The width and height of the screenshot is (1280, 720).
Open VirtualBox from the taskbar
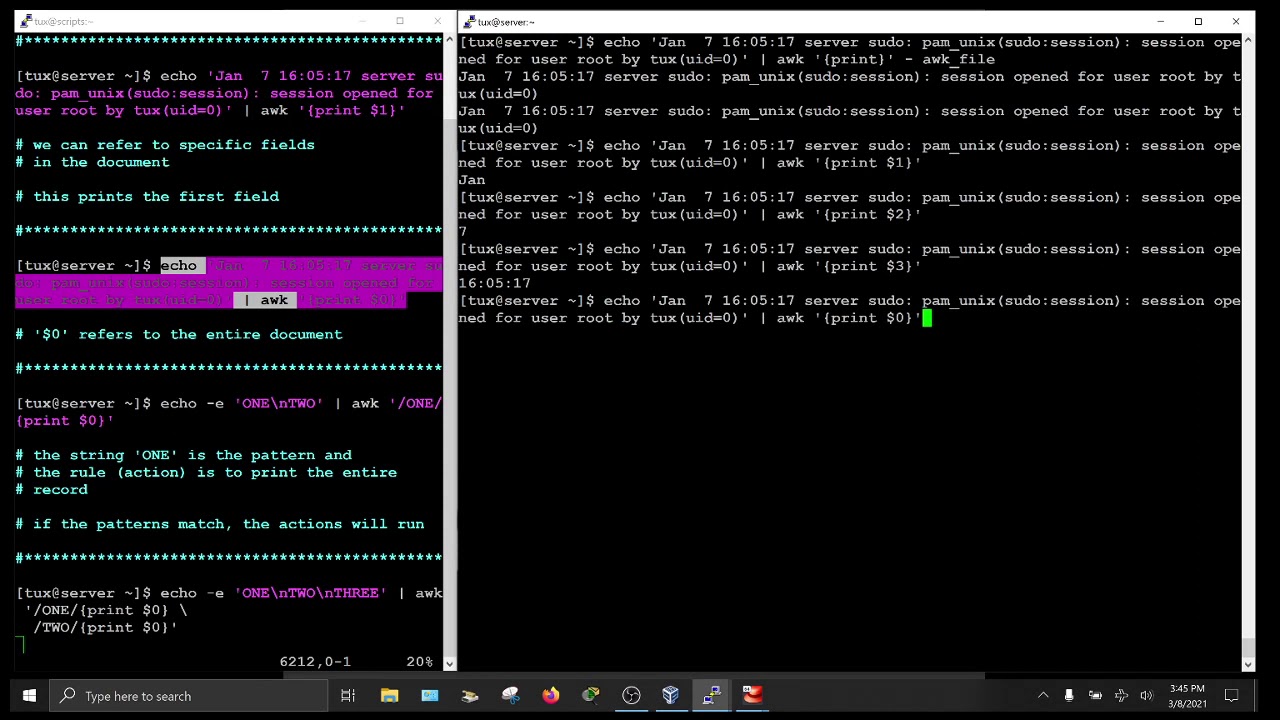tap(671, 696)
